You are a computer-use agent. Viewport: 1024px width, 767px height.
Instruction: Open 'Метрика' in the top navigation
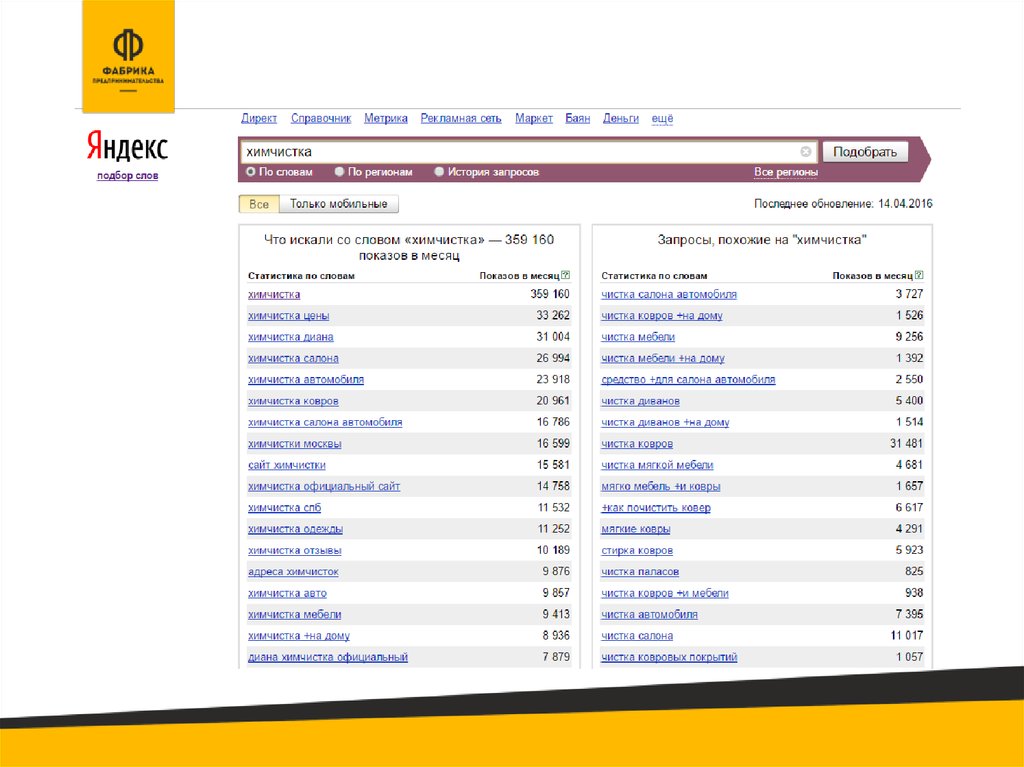386,118
